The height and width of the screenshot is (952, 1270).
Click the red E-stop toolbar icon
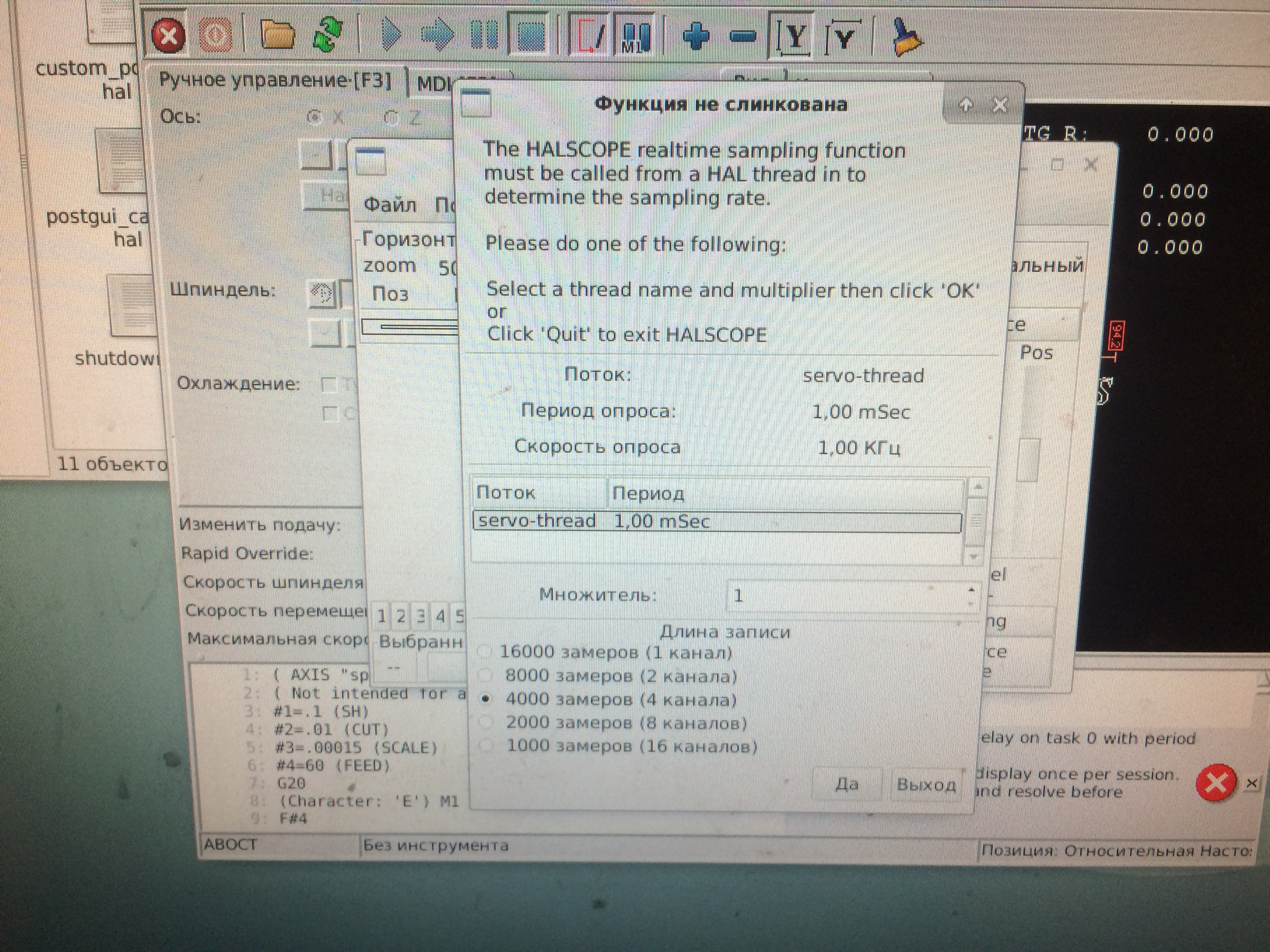168,35
